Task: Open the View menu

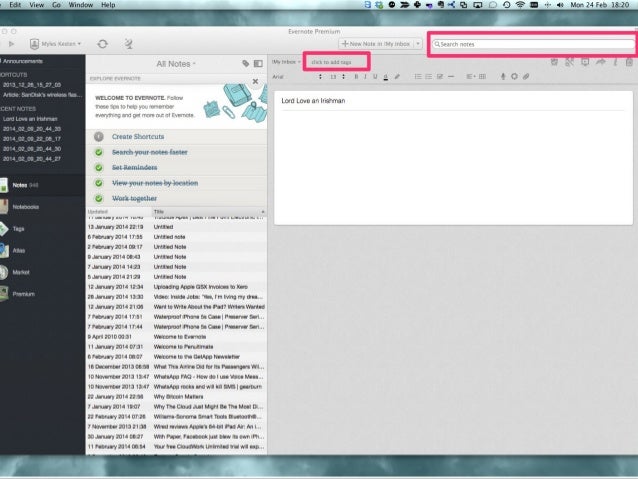Action: point(36,5)
